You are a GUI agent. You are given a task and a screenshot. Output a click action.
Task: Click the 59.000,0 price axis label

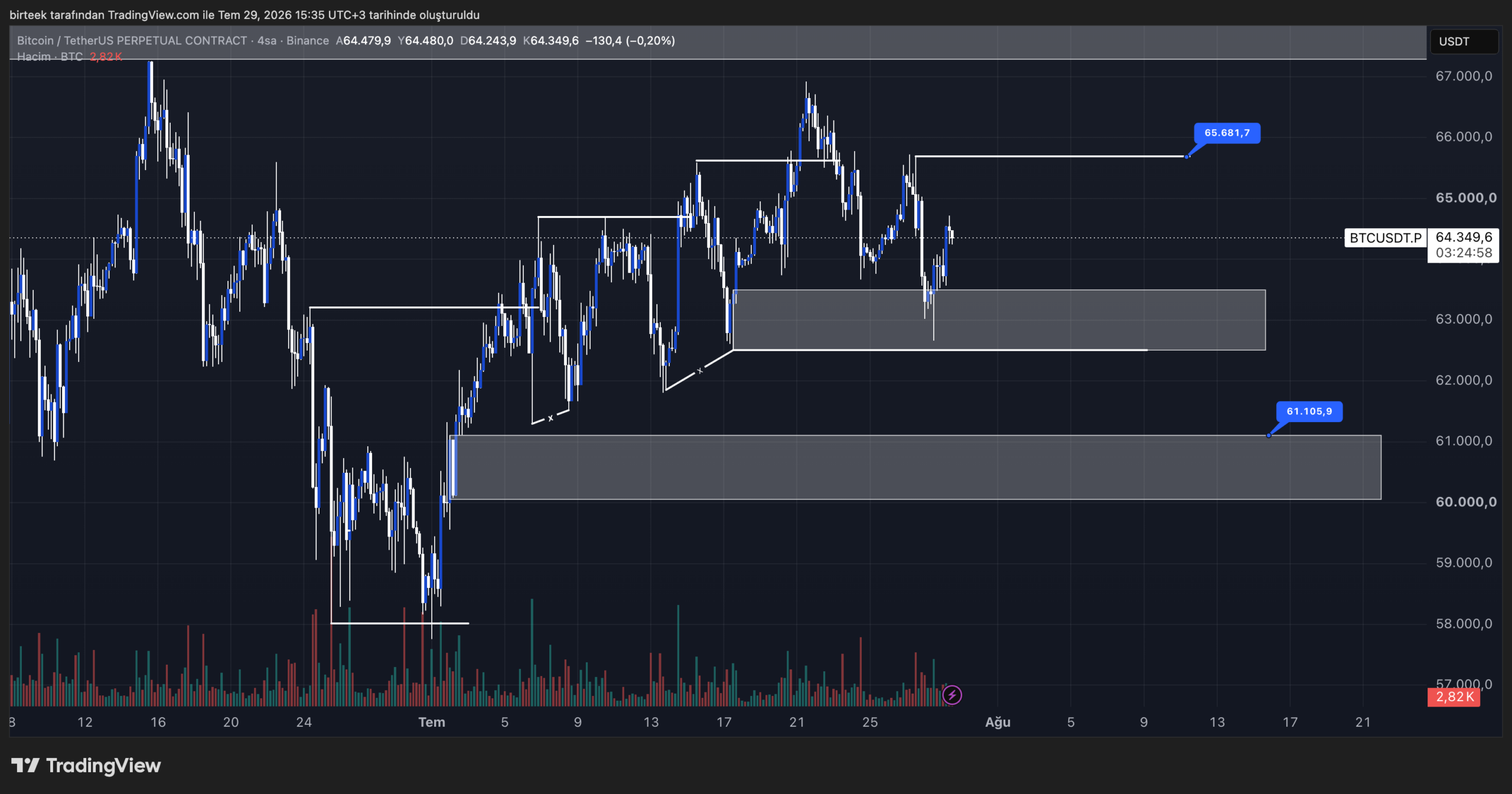(x=1464, y=563)
